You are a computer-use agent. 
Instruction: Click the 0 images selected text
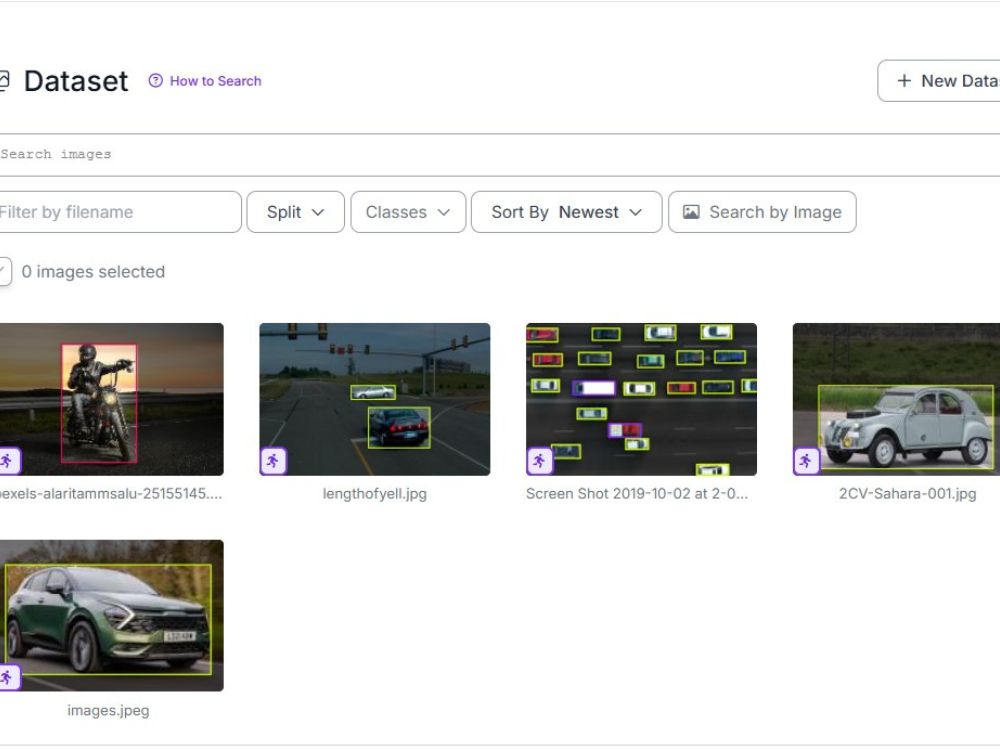click(93, 272)
